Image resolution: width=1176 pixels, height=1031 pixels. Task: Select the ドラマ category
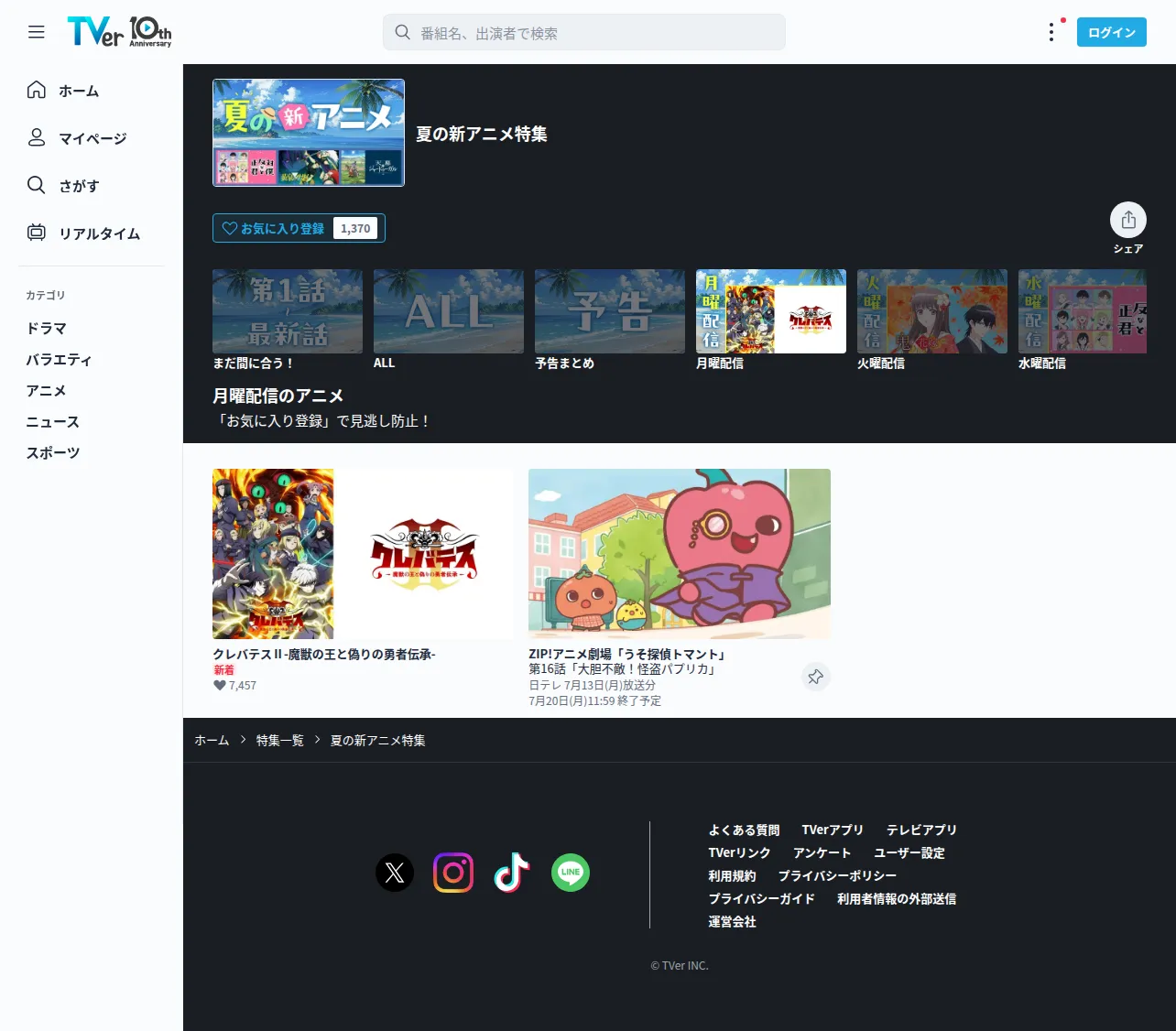pyautogui.click(x=46, y=328)
